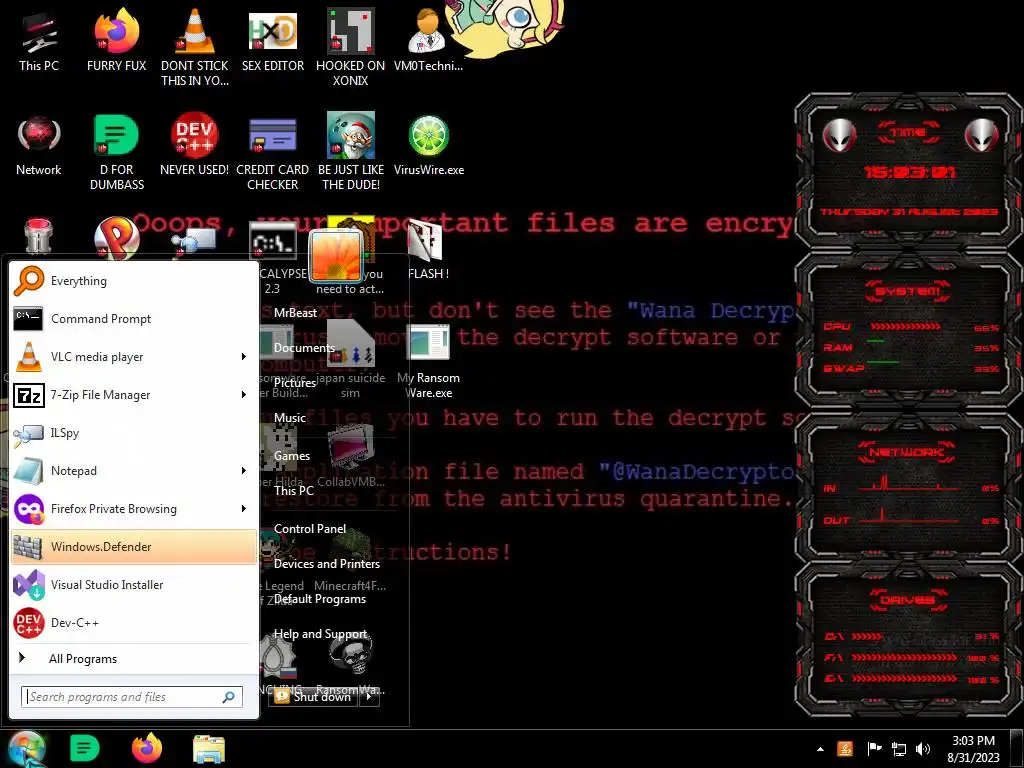Click the user account picture flower thumbnail
The height and width of the screenshot is (768, 1024).
tap(336, 257)
